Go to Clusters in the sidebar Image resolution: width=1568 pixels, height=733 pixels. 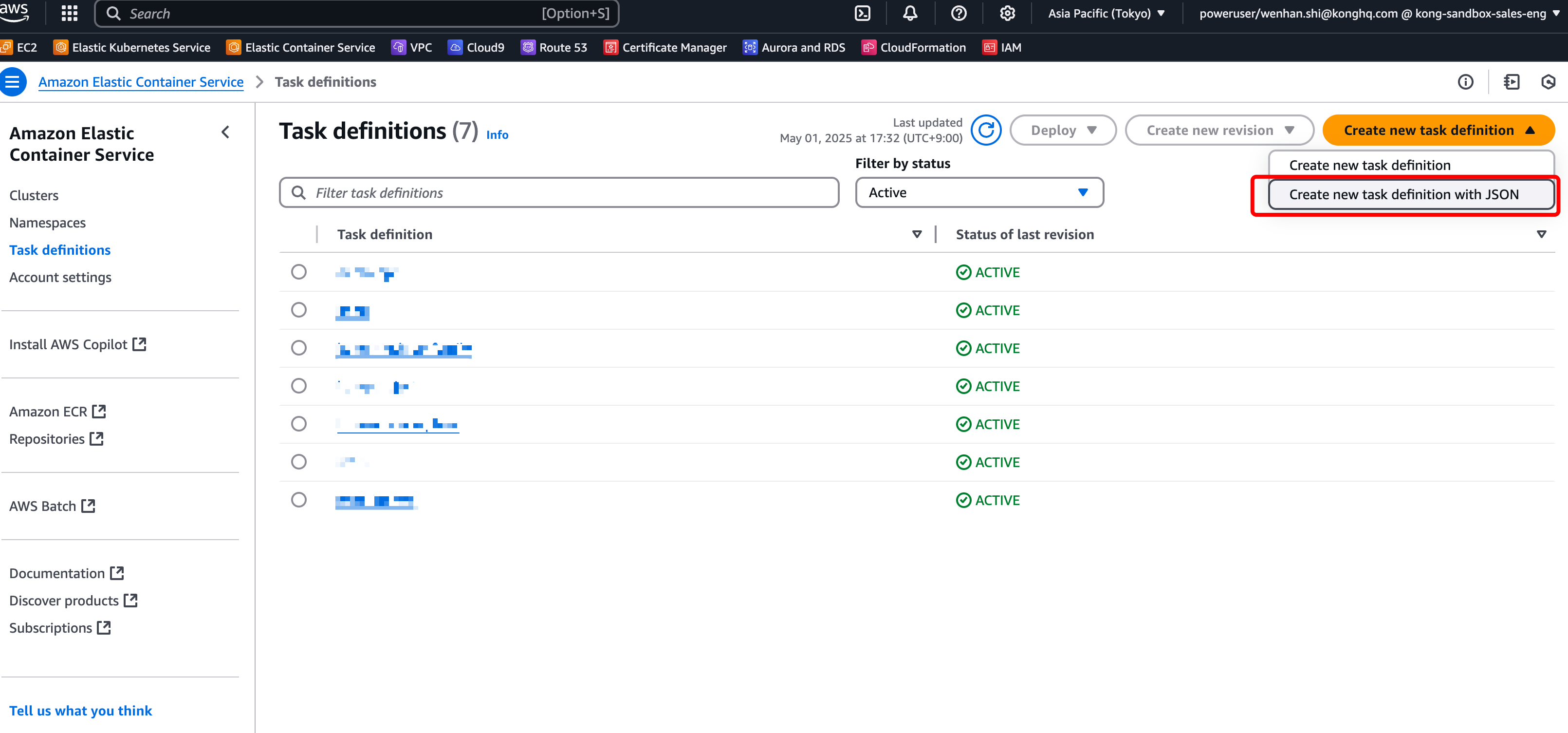coord(34,195)
